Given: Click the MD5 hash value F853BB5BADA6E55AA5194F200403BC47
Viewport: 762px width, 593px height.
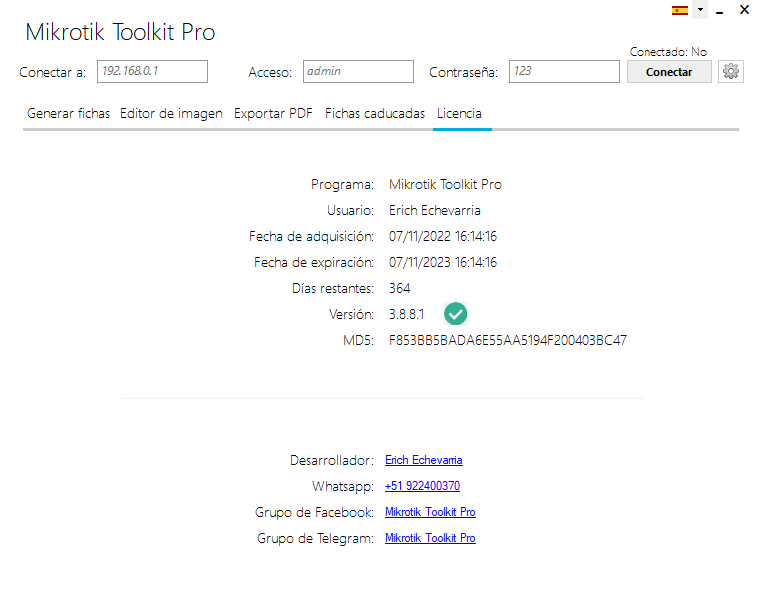Looking at the screenshot, I should pos(507,340).
